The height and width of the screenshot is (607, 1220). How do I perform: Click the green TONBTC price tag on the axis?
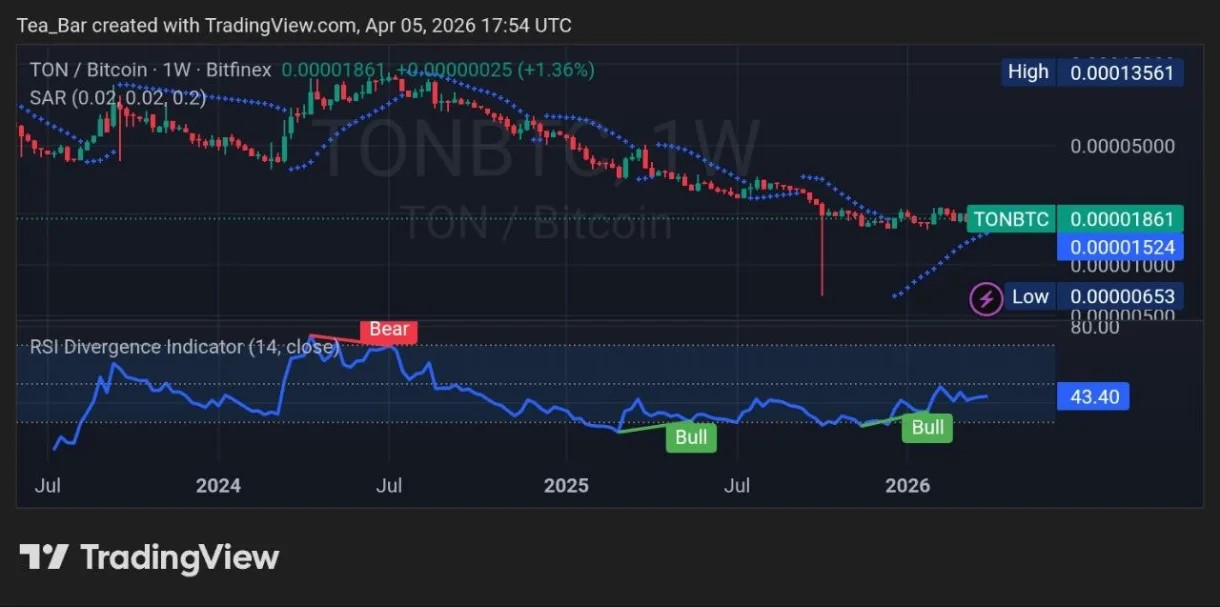(1010, 219)
